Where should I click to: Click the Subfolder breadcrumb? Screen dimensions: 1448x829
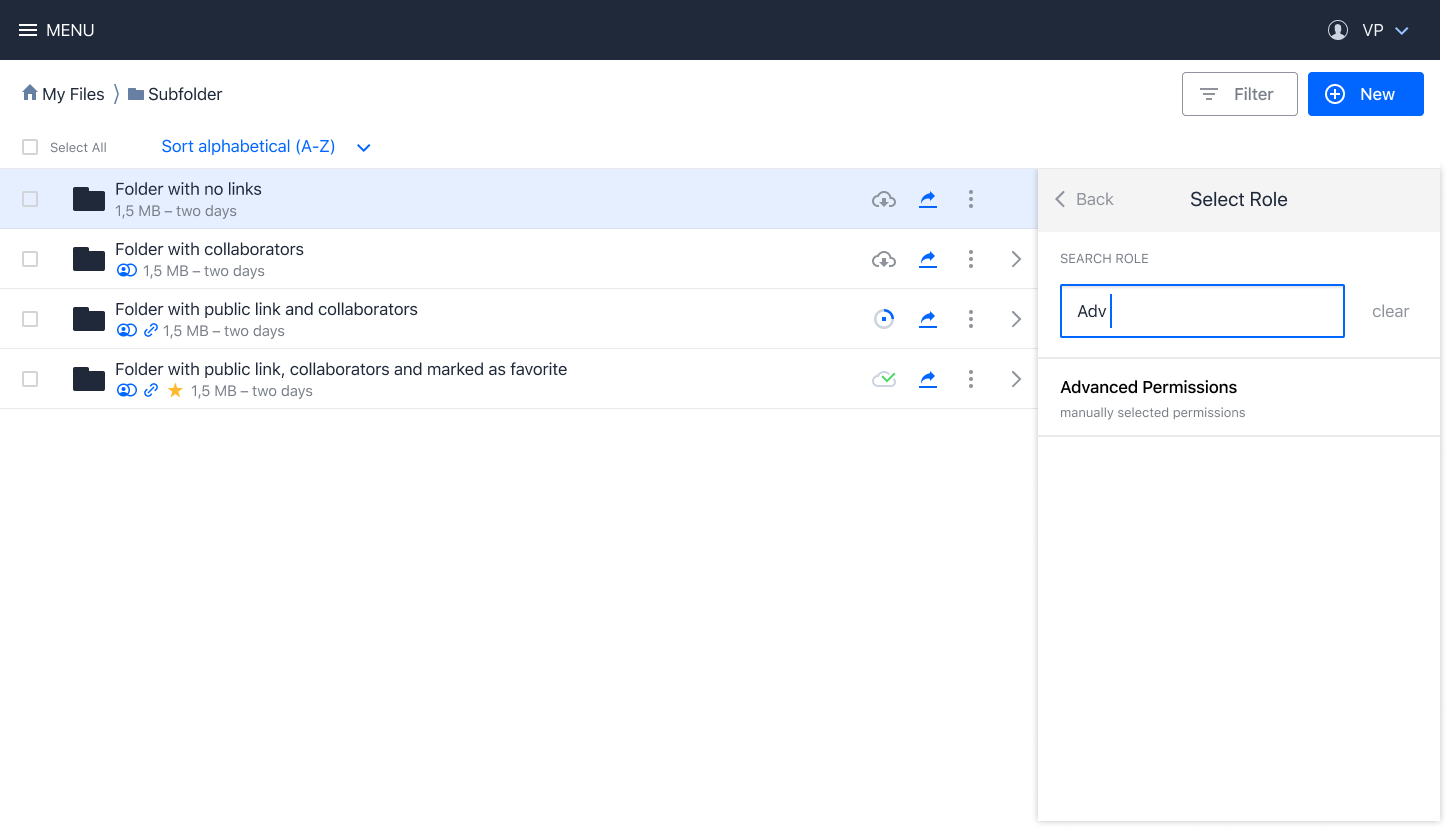(185, 94)
